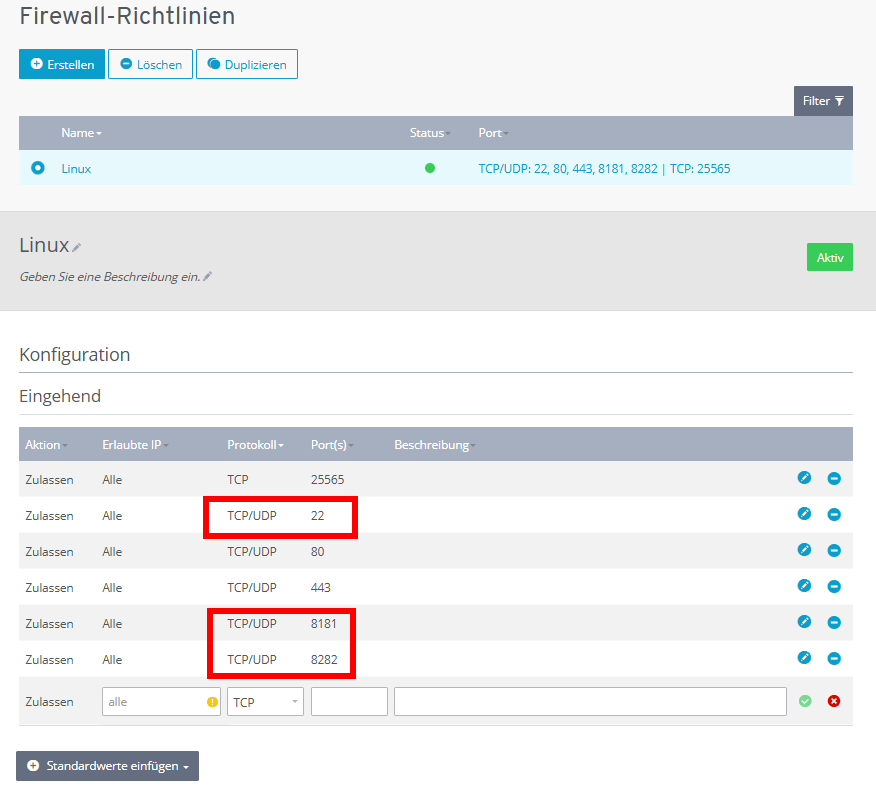Screen dimensions: 876x792
Task: Click TCP protocol cell of 25565 rule
Action: pos(237,480)
